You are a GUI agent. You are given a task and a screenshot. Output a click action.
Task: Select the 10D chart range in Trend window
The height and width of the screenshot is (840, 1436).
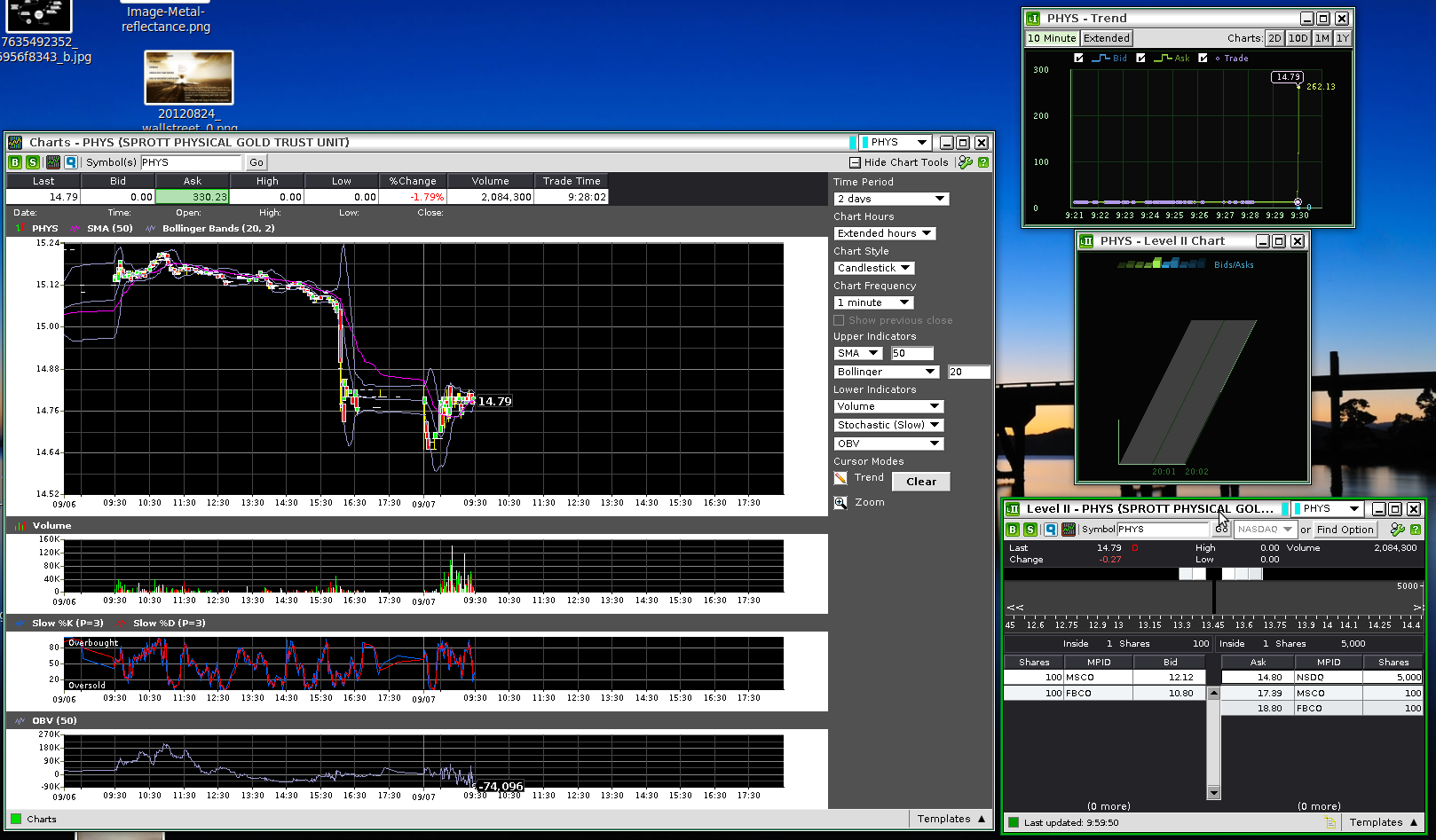(1298, 38)
